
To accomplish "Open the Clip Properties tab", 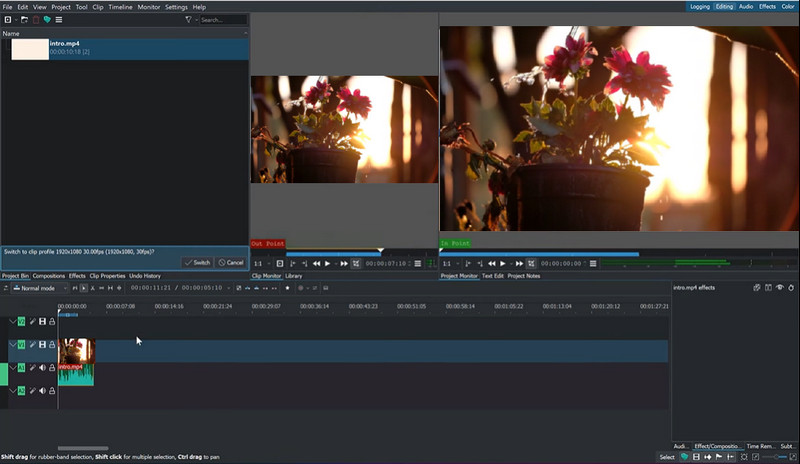I will tap(107, 276).
